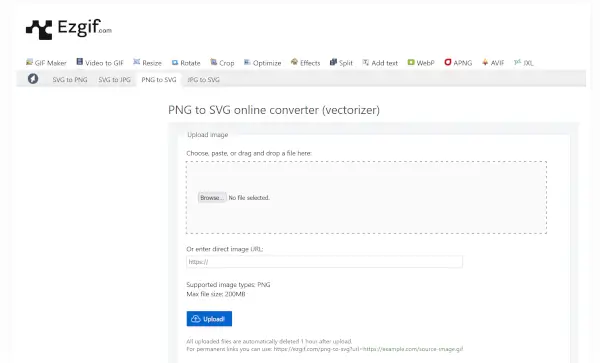The image size is (600, 363).
Task: Open GIF Maker menu item
Action: (46, 63)
